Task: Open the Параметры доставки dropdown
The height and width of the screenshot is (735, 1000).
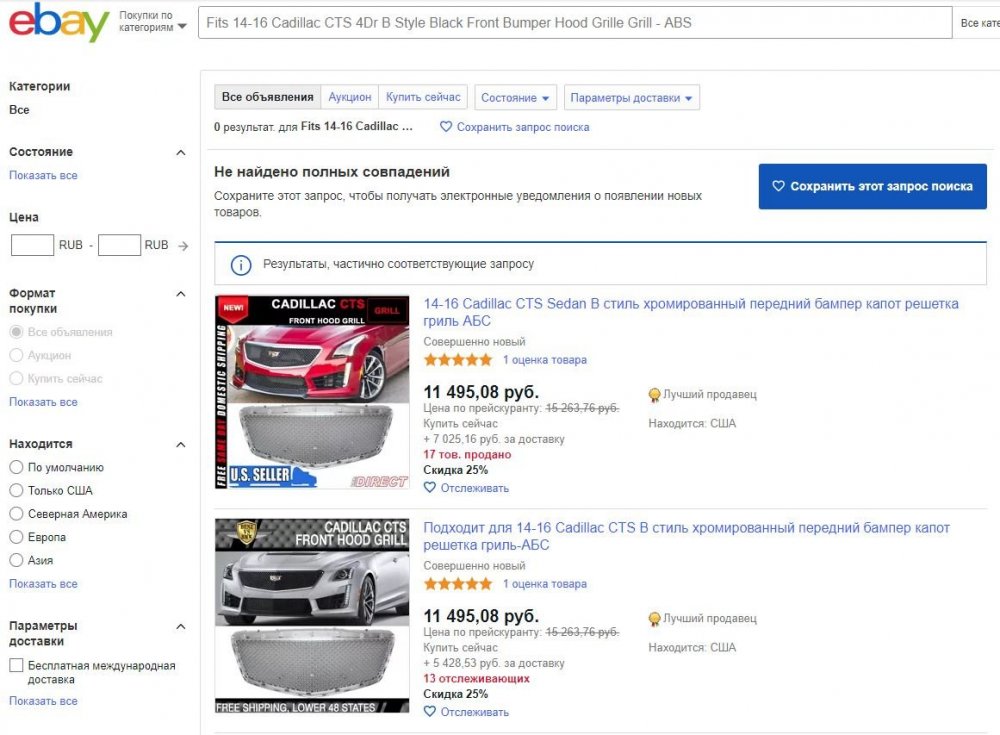Action: click(x=631, y=98)
